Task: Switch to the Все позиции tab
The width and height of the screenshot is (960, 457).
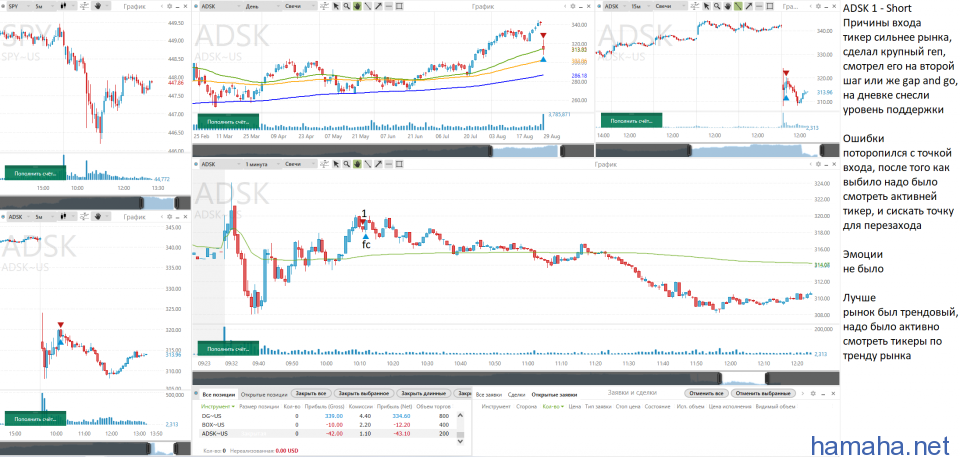Action: [x=218, y=395]
